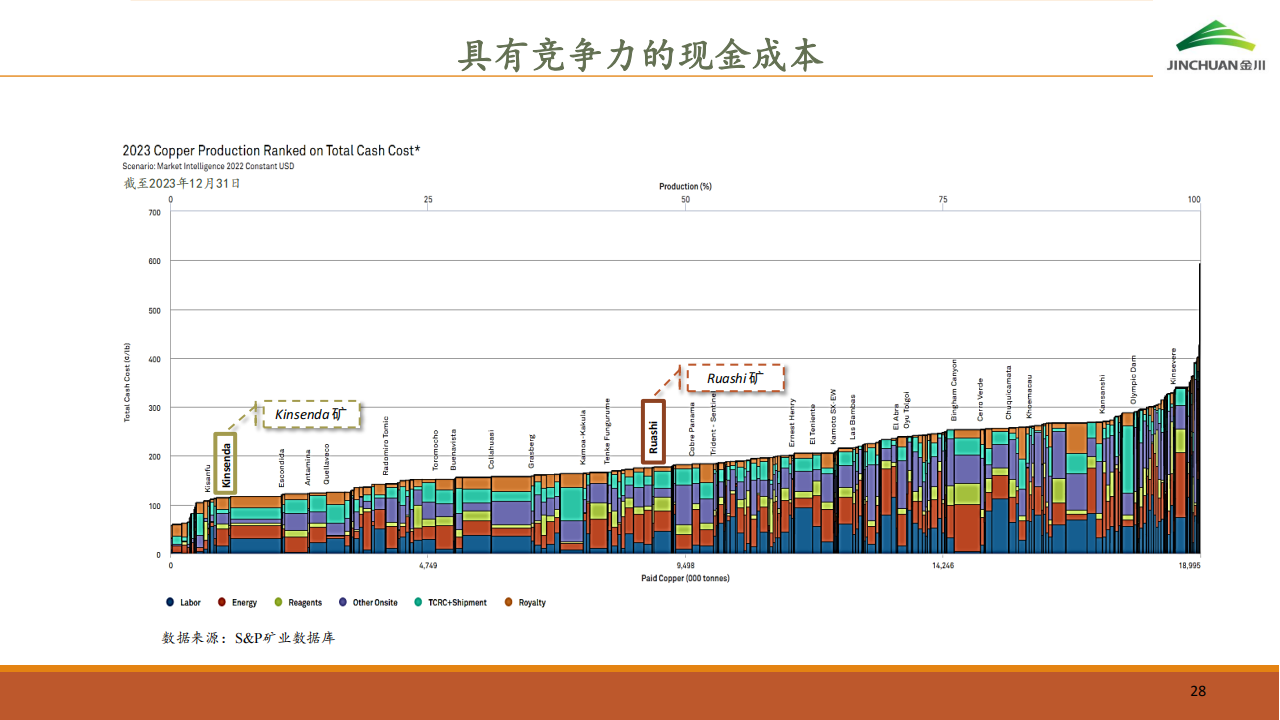The height and width of the screenshot is (720, 1280).
Task: Click the slide page number 28
Action: point(1198,691)
